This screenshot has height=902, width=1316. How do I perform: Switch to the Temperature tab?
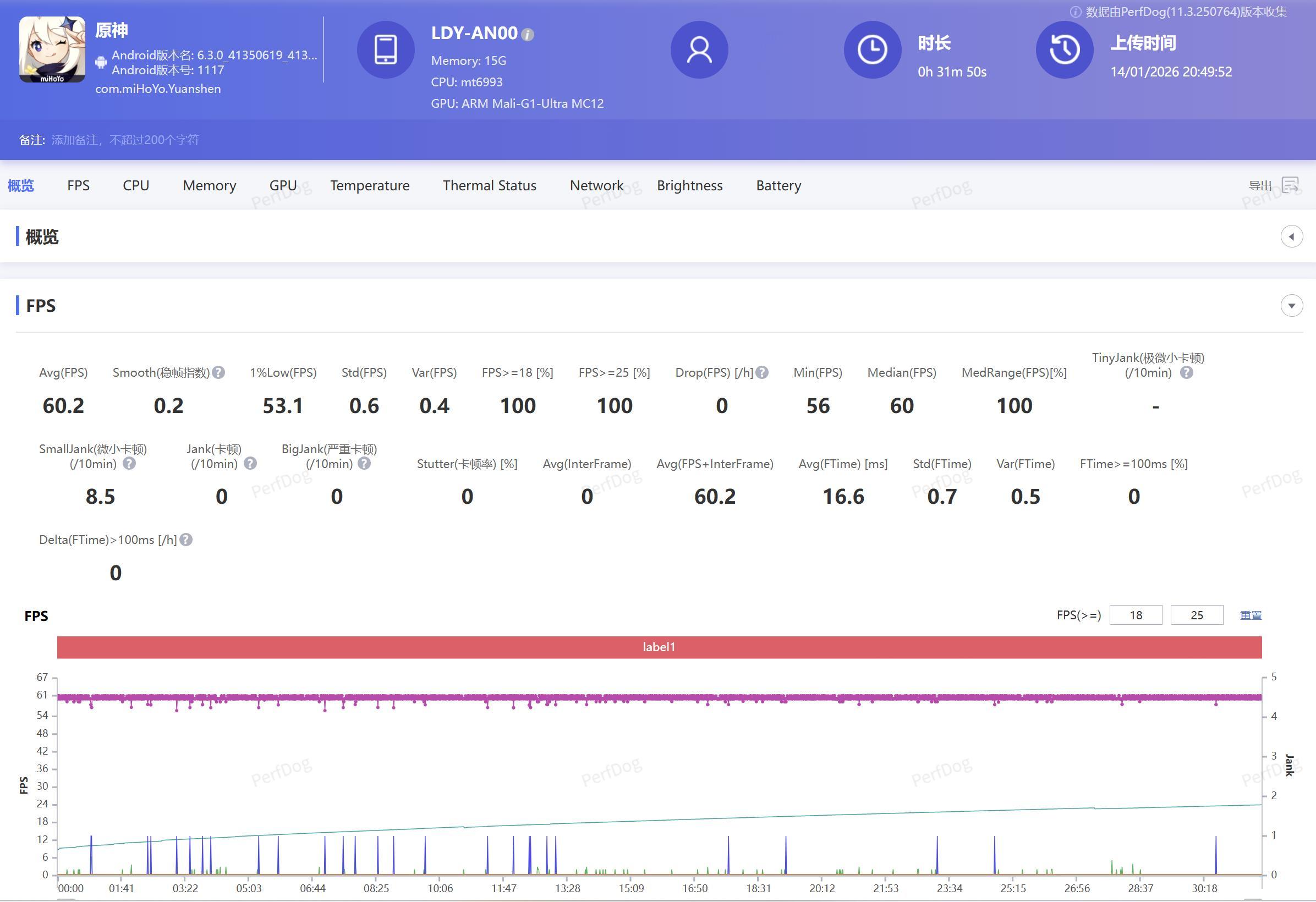coord(370,186)
